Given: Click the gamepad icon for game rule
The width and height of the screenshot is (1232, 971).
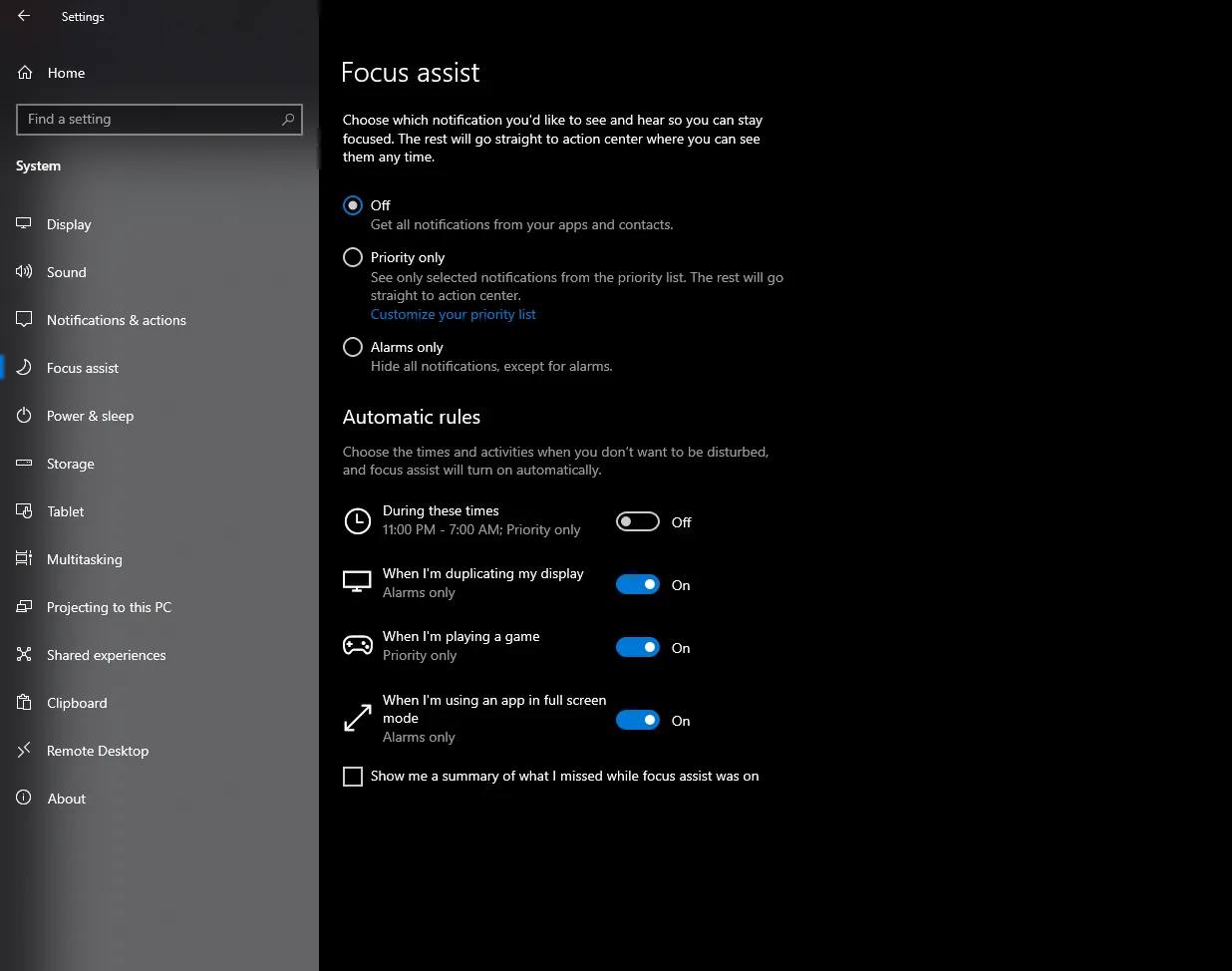Looking at the screenshot, I should point(357,646).
